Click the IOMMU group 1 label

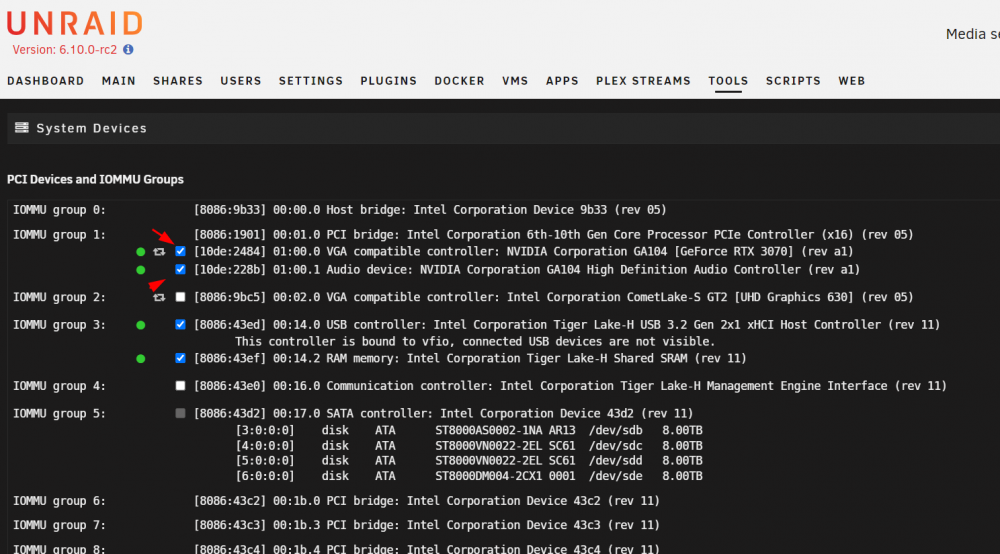[x=59, y=235]
